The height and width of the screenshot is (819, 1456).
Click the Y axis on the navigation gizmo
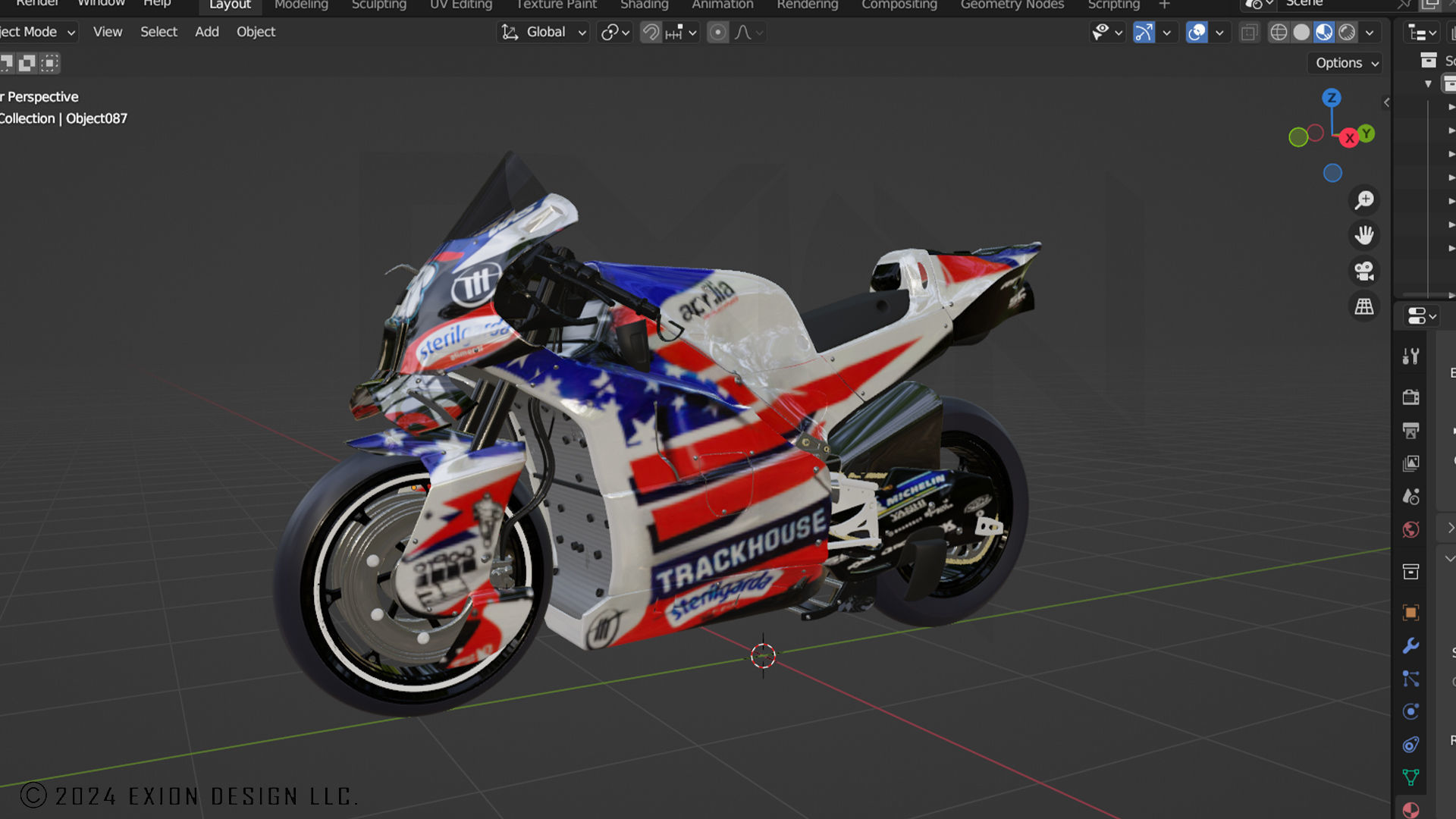1367,133
